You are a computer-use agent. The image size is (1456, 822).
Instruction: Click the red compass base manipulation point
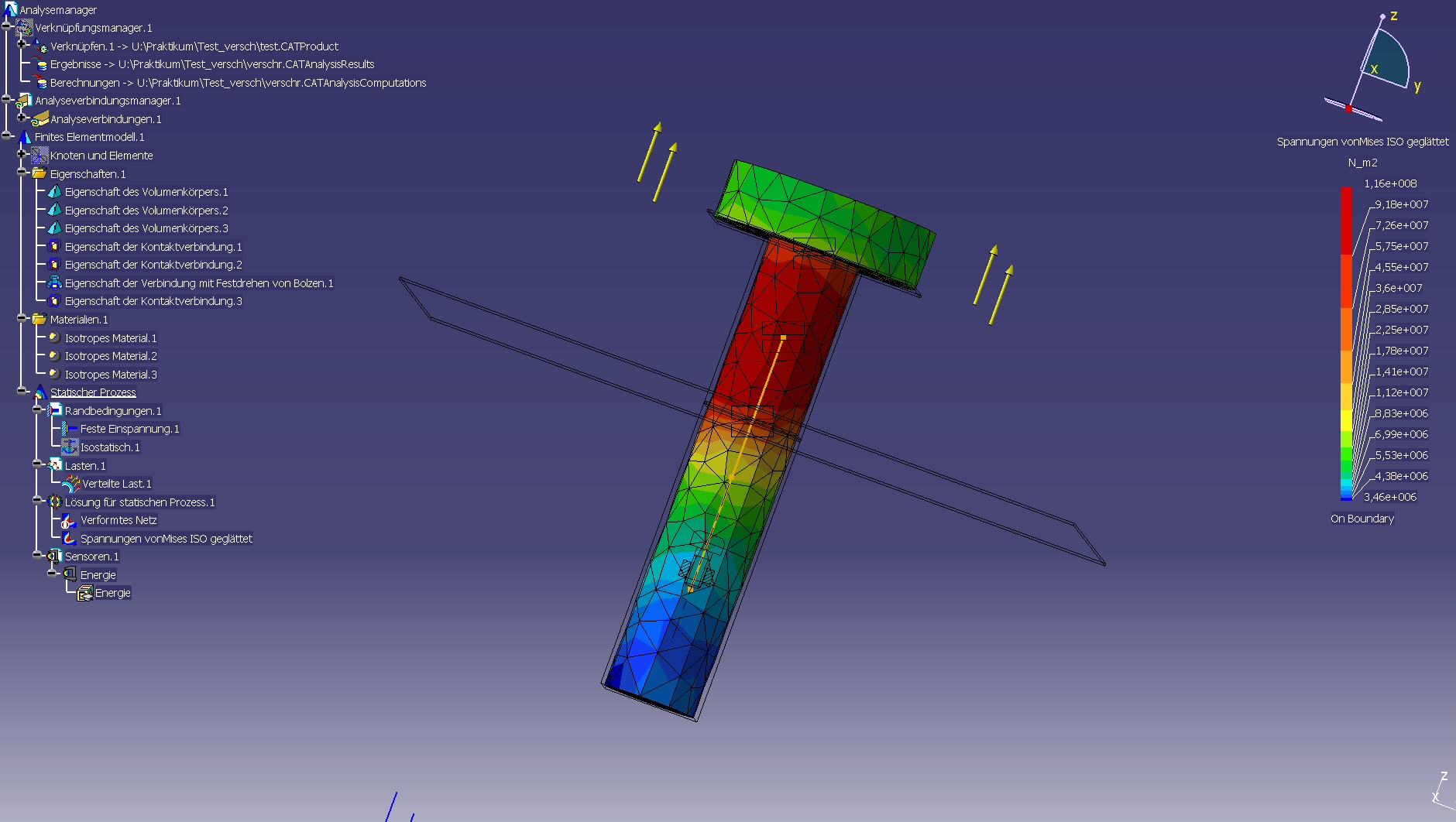click(1348, 109)
